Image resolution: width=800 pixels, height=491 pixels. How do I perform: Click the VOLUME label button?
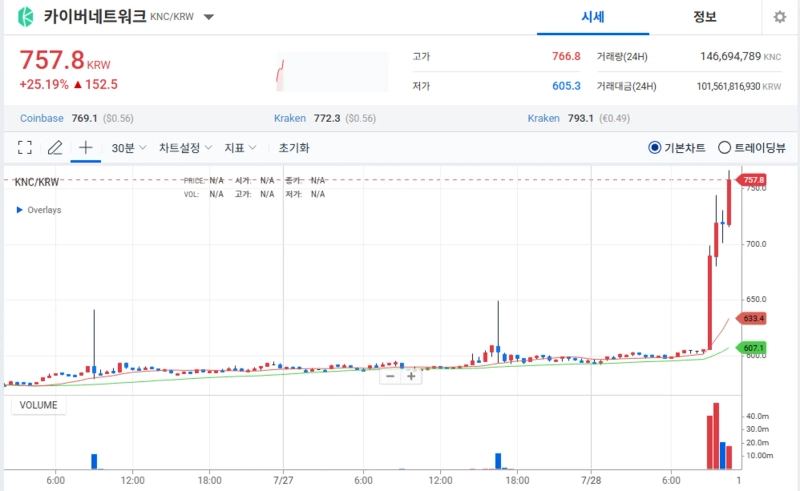coord(38,406)
